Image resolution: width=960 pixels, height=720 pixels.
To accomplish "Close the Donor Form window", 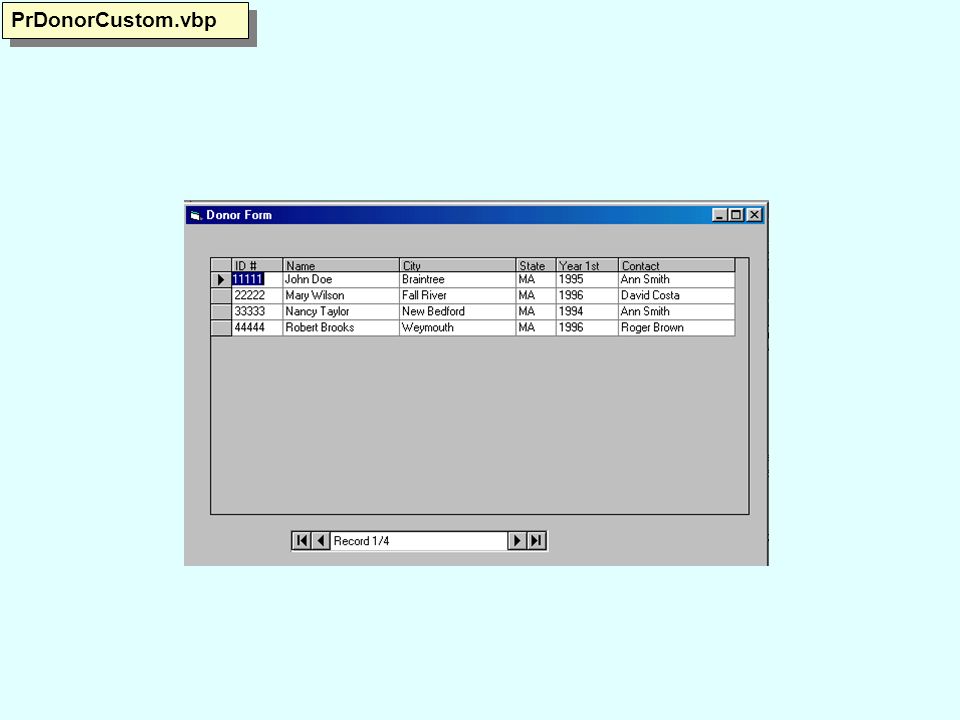I will coord(754,215).
